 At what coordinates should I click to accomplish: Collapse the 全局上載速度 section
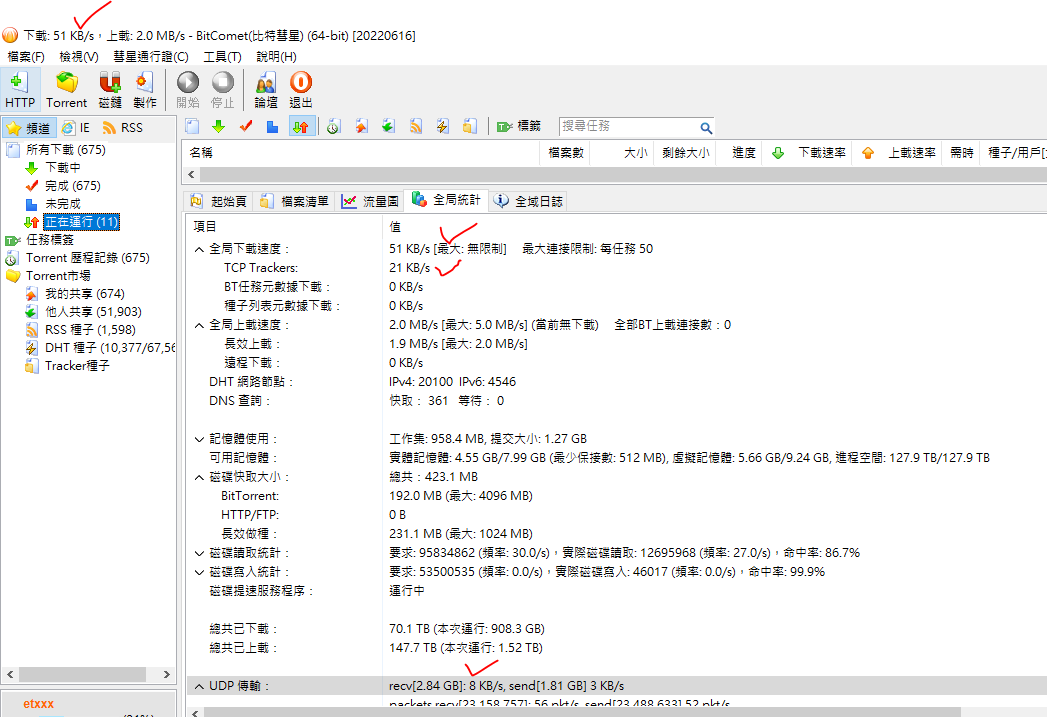199,325
